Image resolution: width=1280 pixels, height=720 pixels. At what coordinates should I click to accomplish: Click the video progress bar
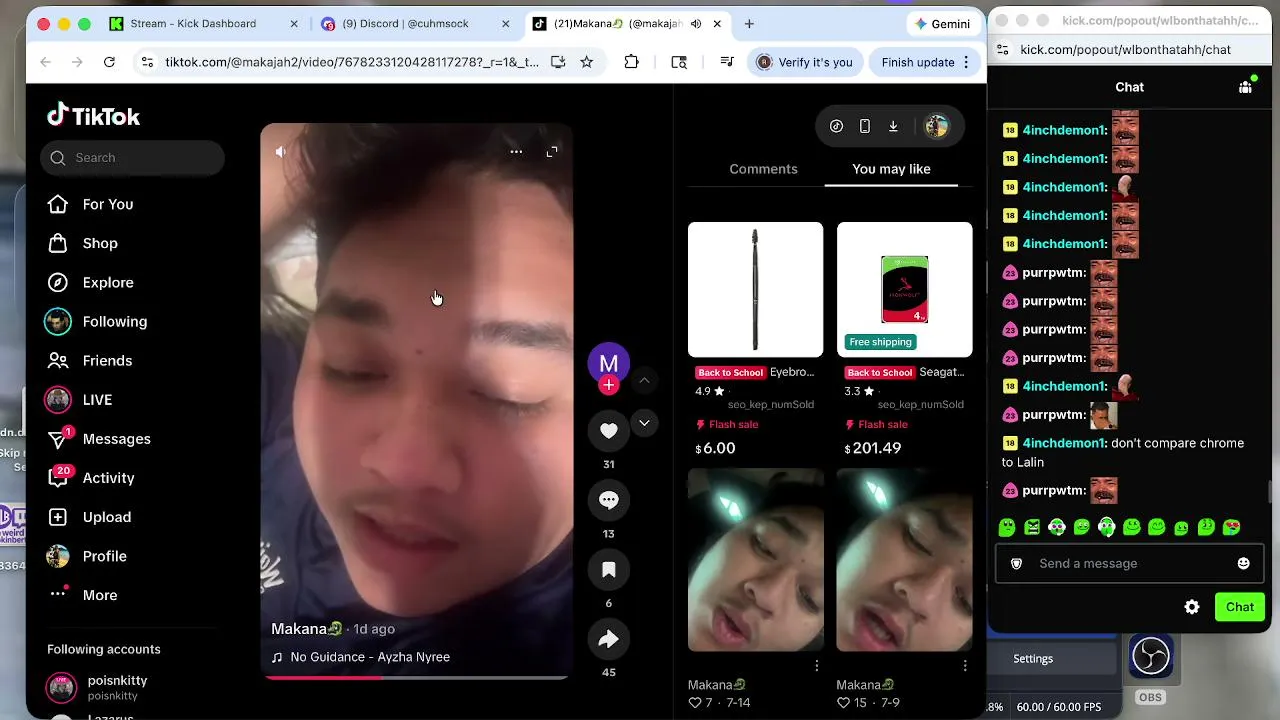(416, 677)
